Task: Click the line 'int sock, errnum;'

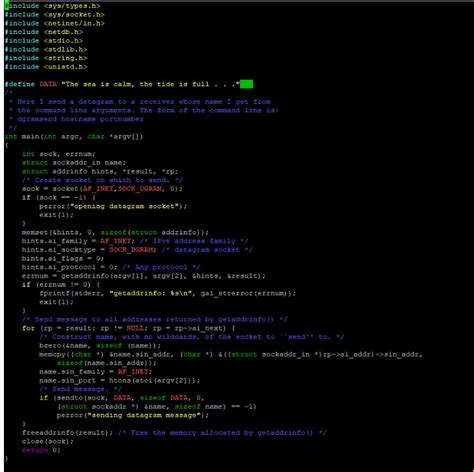Action: coord(59,154)
